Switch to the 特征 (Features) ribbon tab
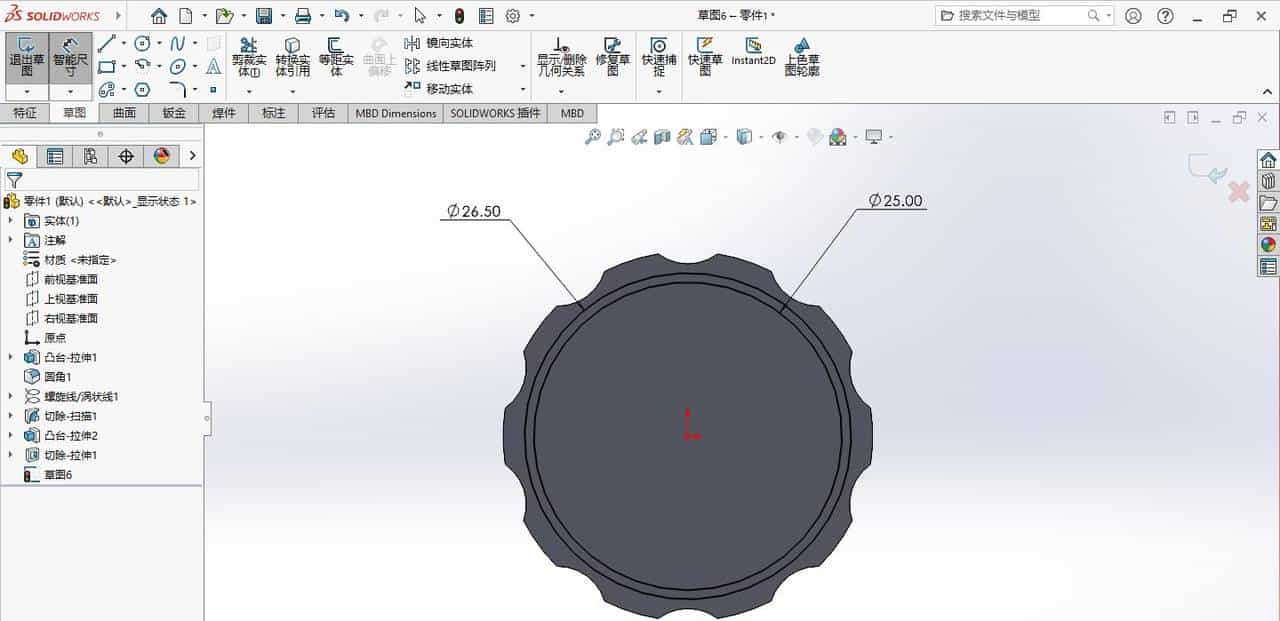 pyautogui.click(x=26, y=112)
